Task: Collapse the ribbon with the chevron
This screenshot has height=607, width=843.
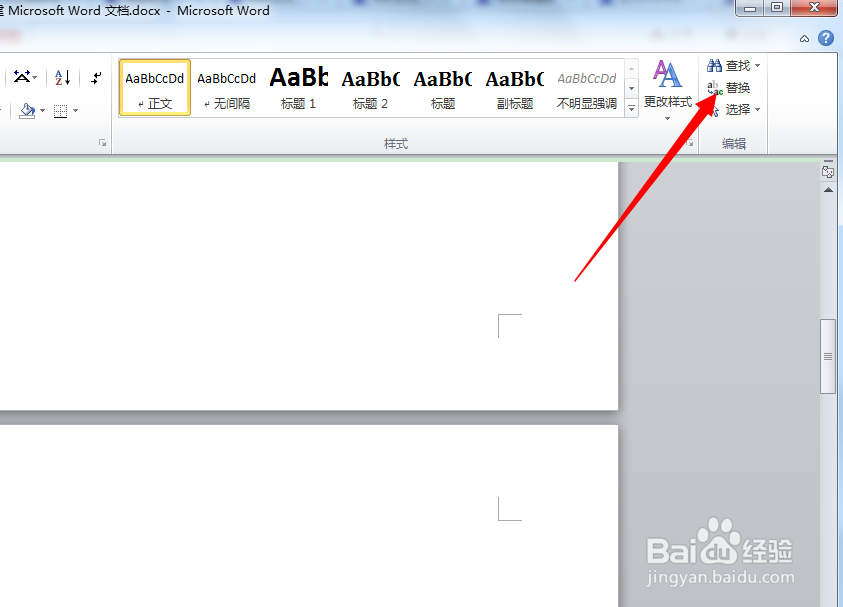Action: 803,38
